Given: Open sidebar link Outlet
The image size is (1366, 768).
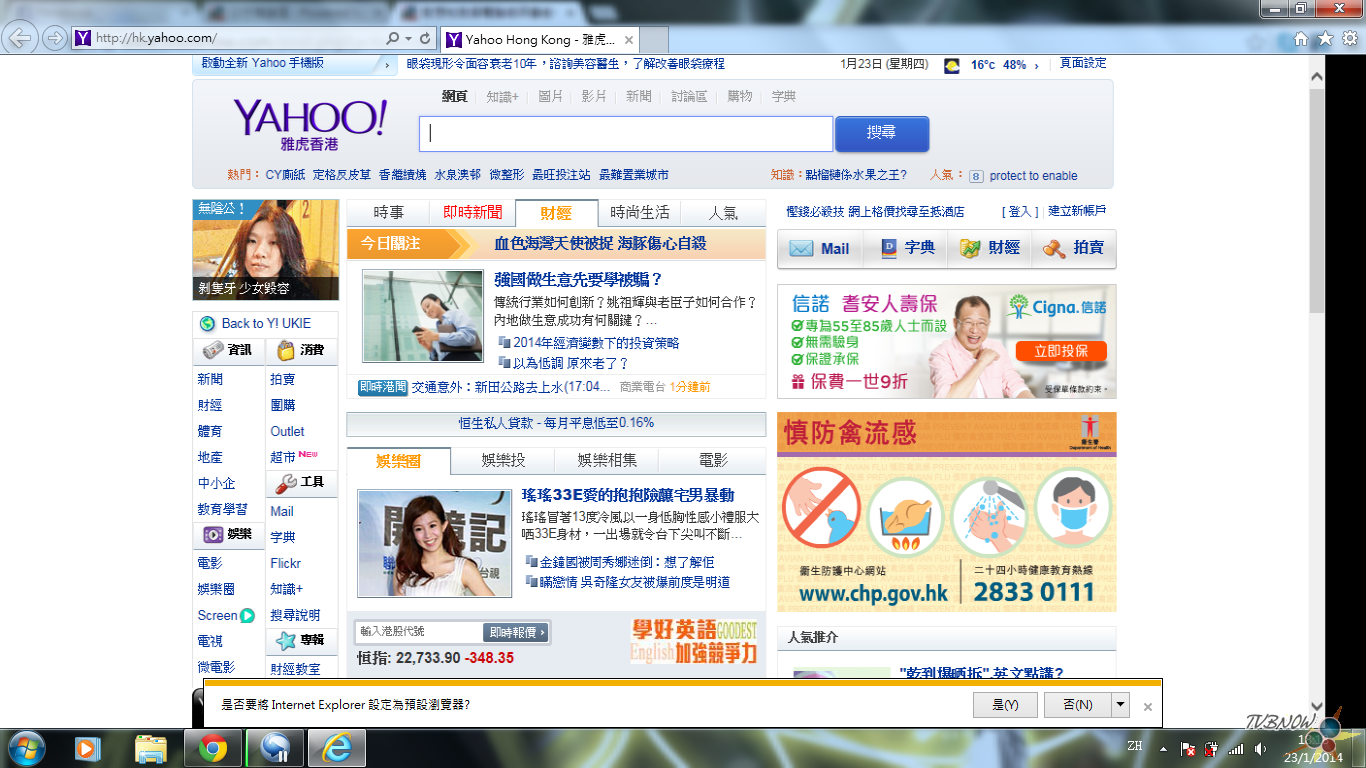Looking at the screenshot, I should pos(287,432).
